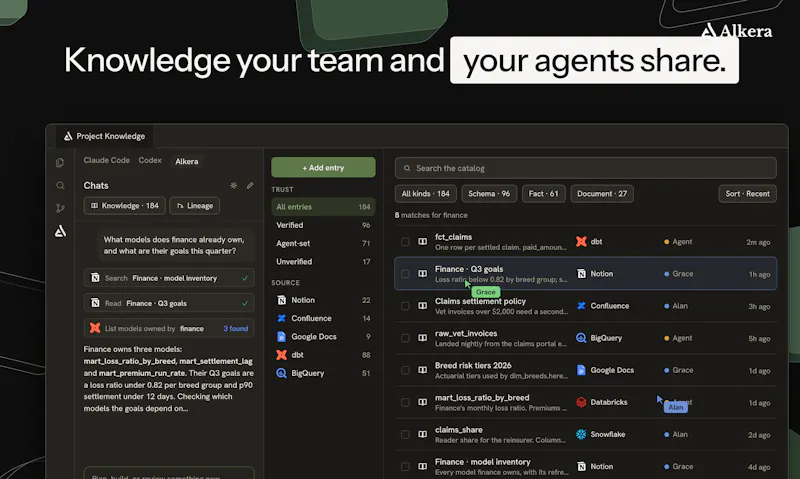Select the Agent-set trust filter
800x479 pixels.
tap(323, 243)
